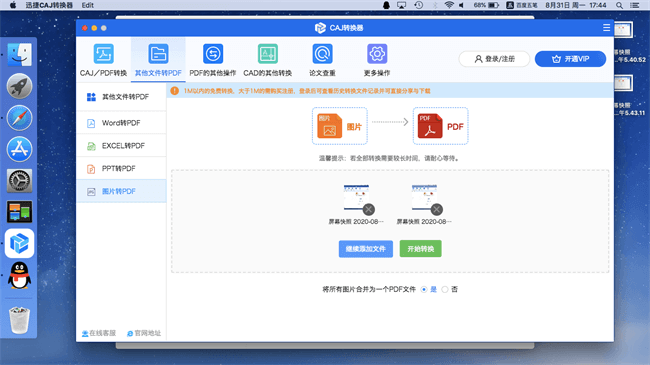Image resolution: width=650 pixels, height=365 pixels.
Task: Remove the second 屏幕快照 file with X
Action: 437,209
